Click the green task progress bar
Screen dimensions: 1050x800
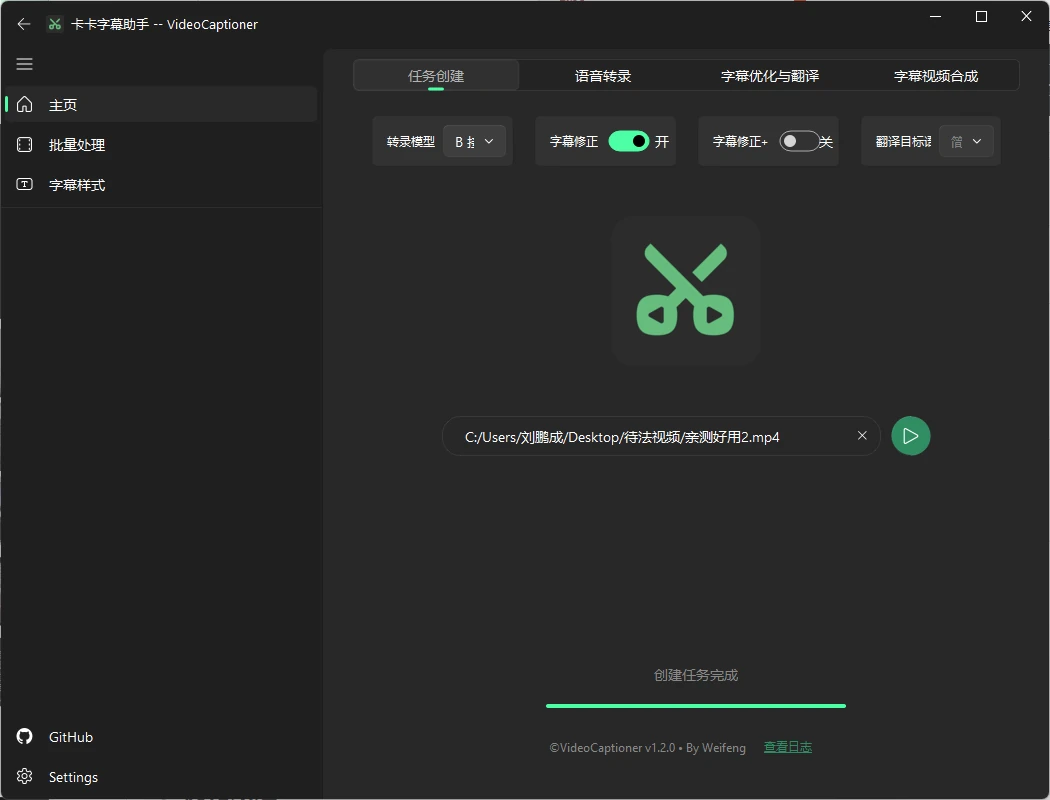(696, 706)
